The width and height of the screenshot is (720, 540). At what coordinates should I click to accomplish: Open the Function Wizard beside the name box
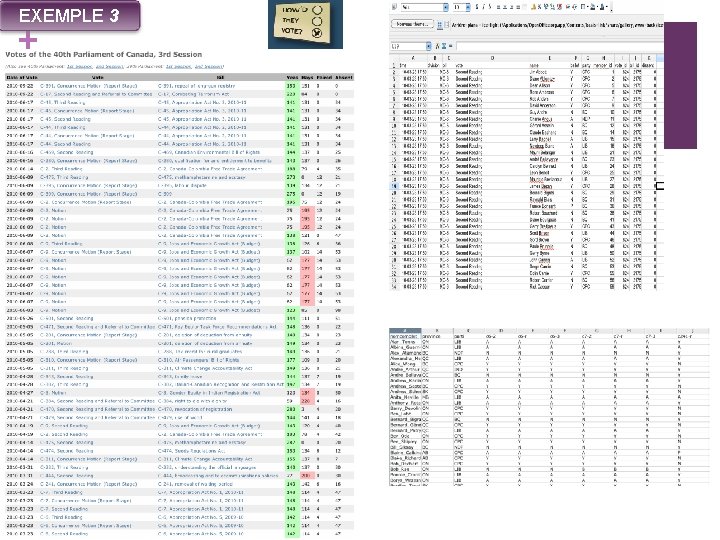pos(437,46)
